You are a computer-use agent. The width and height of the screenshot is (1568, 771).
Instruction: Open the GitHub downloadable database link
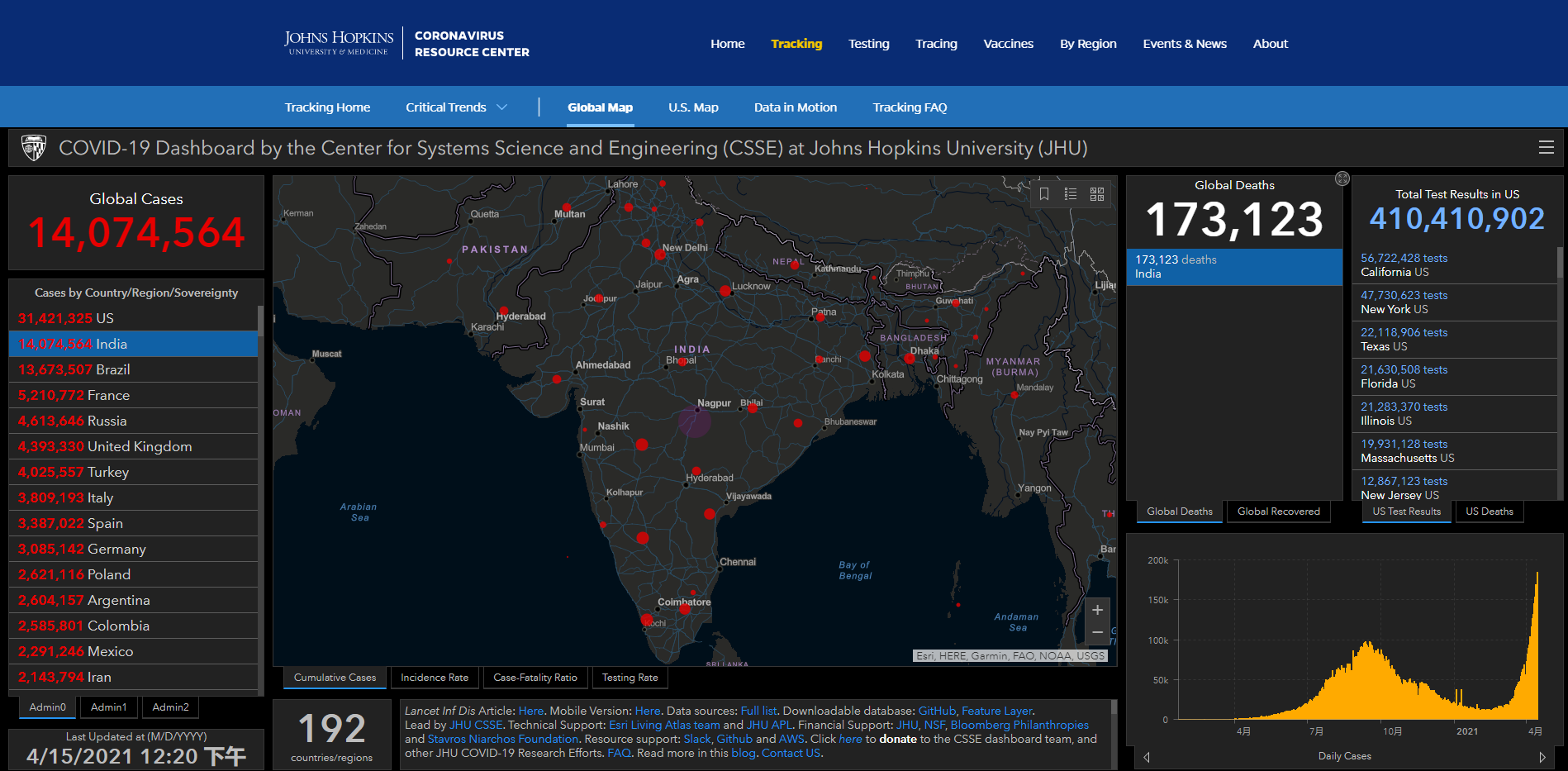pyautogui.click(x=937, y=711)
